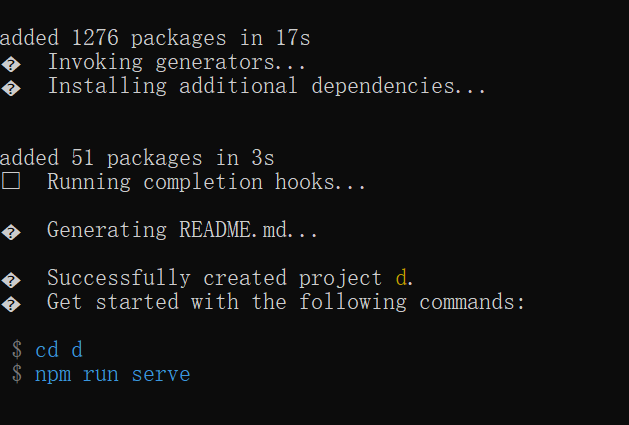Click the 'Running completion hooks...' text
629x425 pixels.
[206, 182]
